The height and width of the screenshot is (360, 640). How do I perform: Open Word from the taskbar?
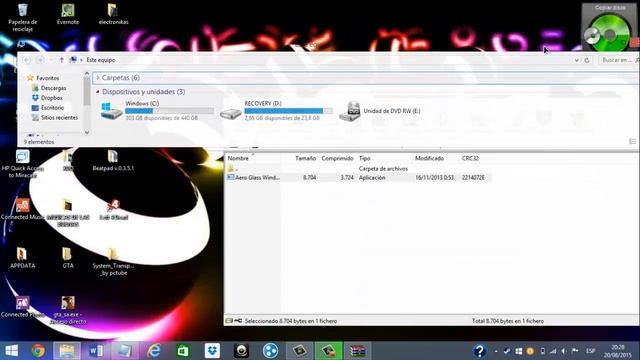pos(96,351)
